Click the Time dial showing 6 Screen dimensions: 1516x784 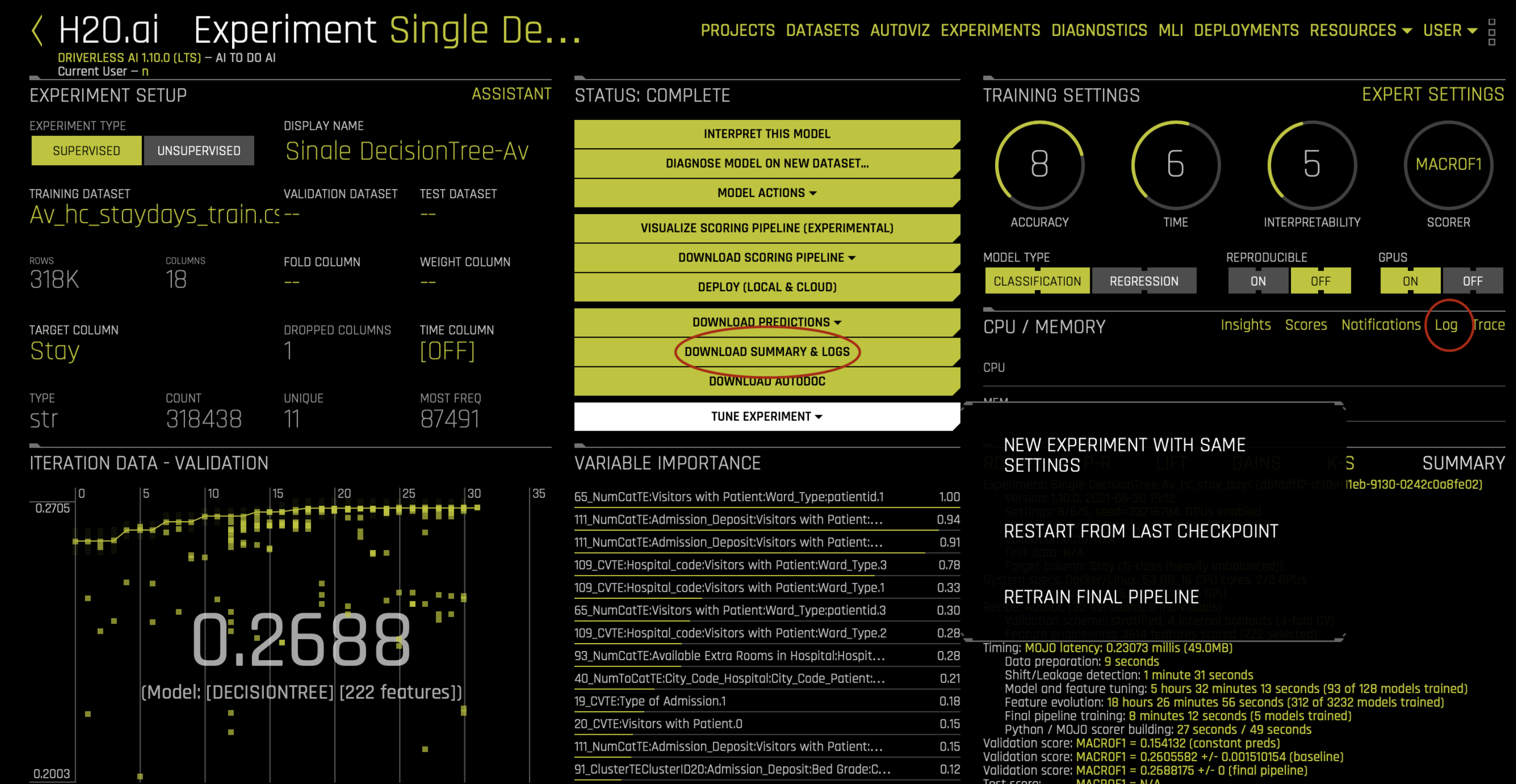1175,165
